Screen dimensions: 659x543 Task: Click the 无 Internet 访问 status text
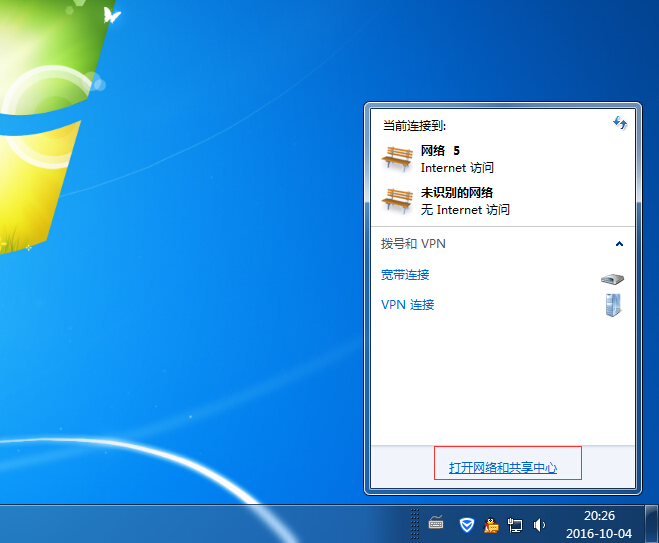pos(465,209)
